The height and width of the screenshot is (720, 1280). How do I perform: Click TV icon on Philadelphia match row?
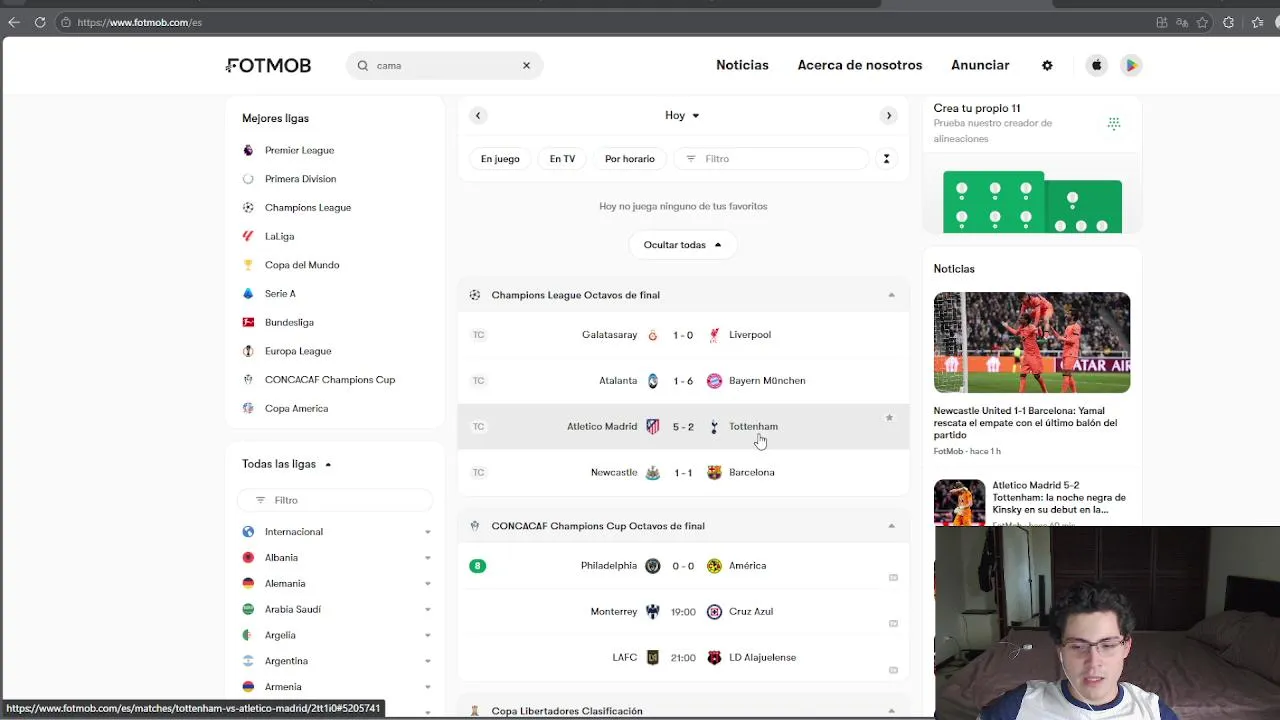coord(893,578)
